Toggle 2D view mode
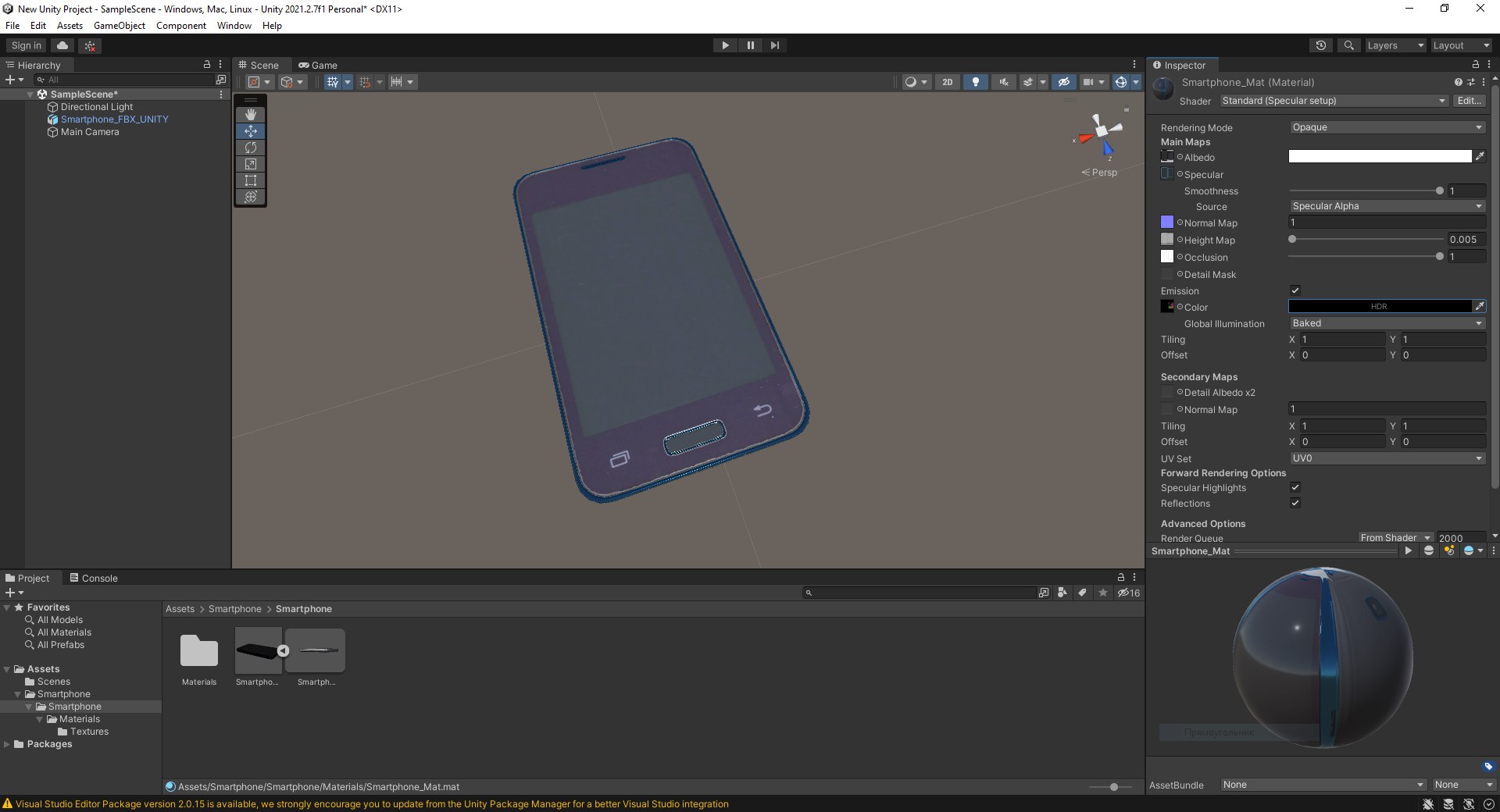The image size is (1500, 812). tap(948, 82)
